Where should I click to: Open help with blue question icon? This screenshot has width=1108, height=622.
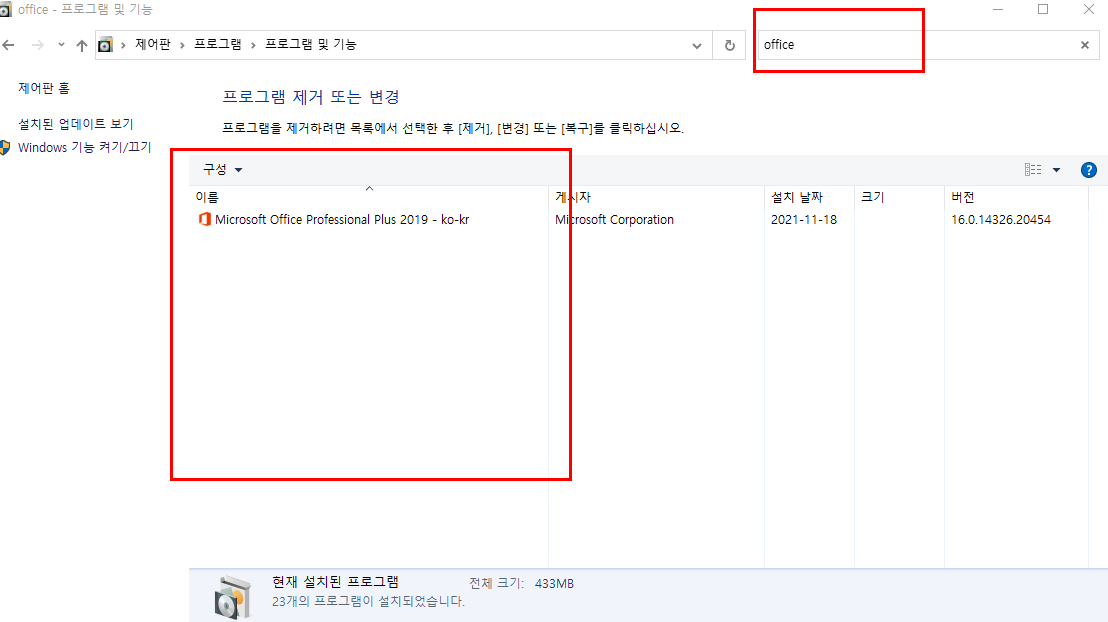[x=1088, y=170]
